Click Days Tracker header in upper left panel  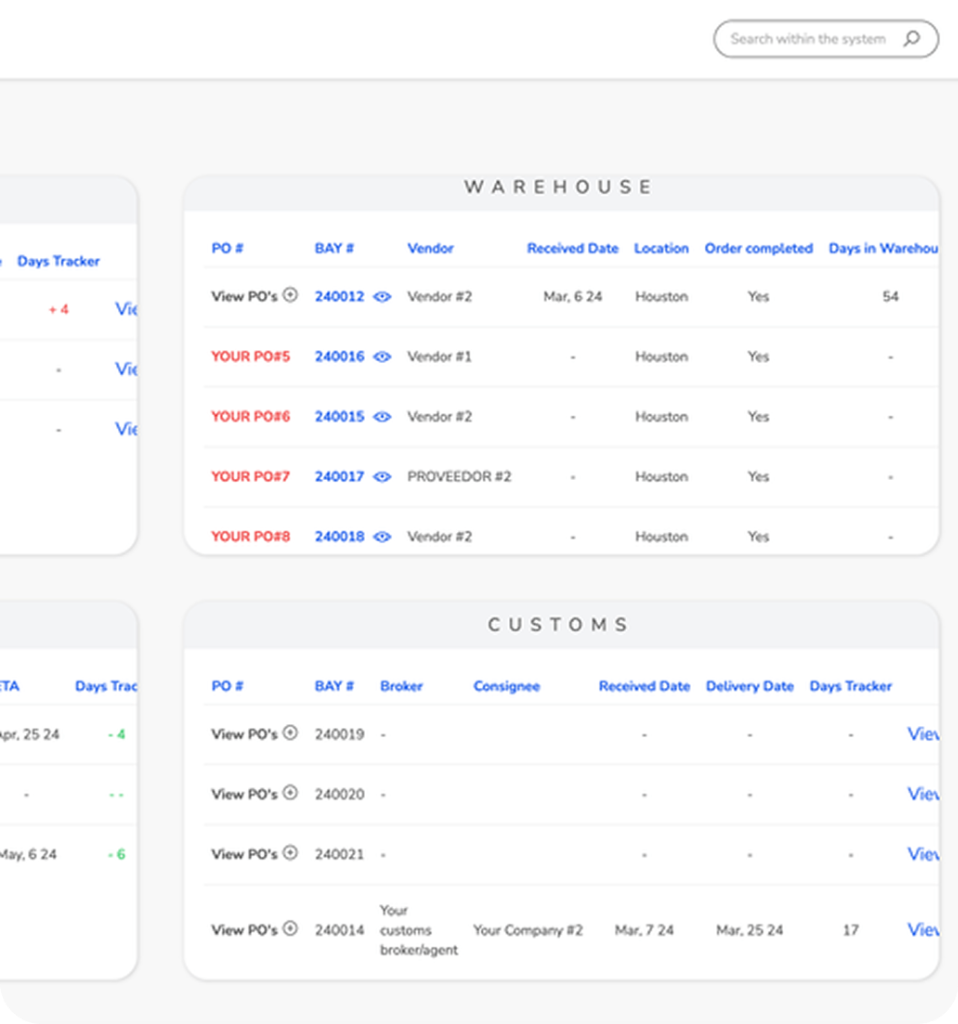coord(59,261)
